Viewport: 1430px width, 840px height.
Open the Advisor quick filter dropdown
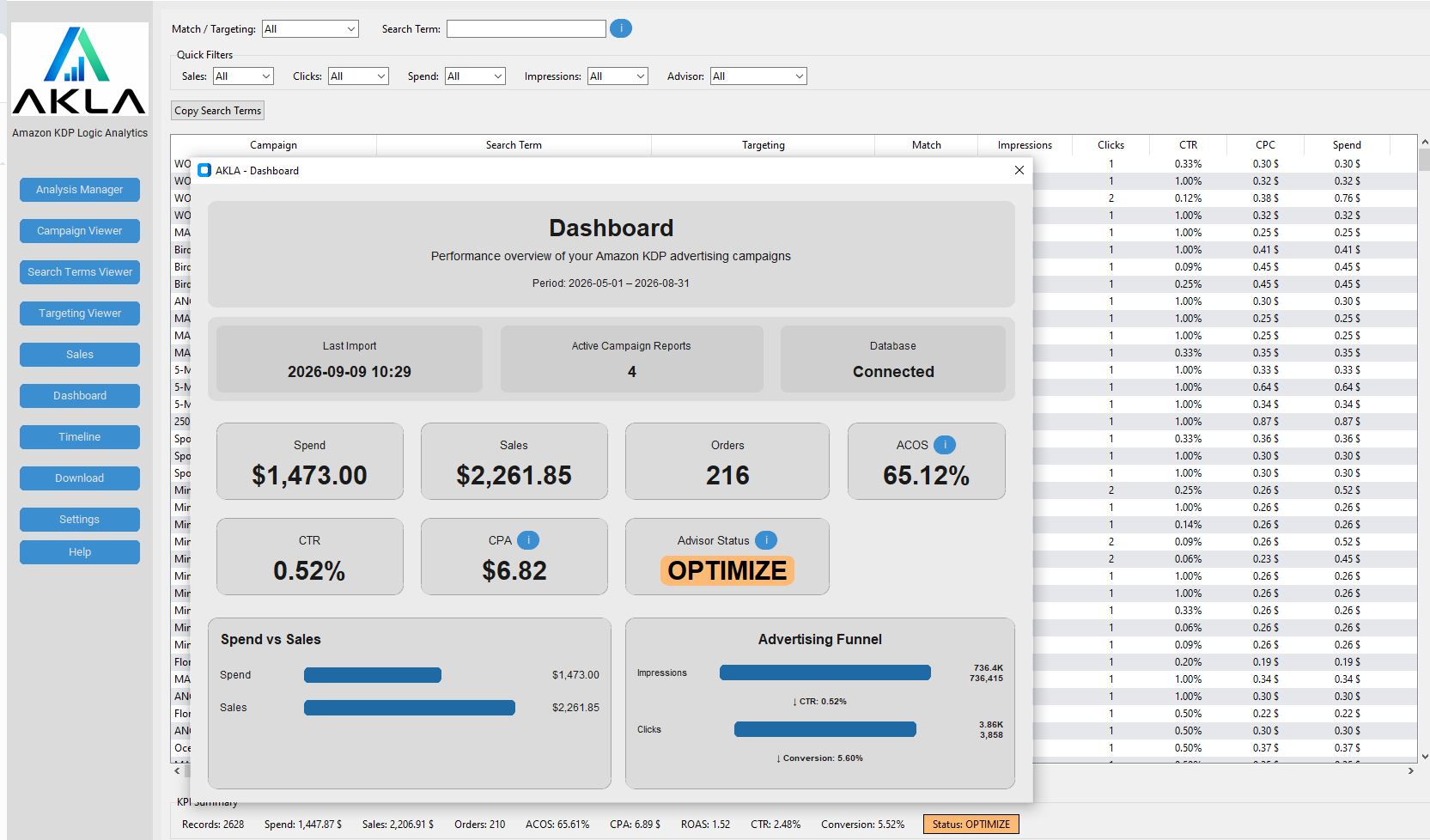tap(758, 76)
